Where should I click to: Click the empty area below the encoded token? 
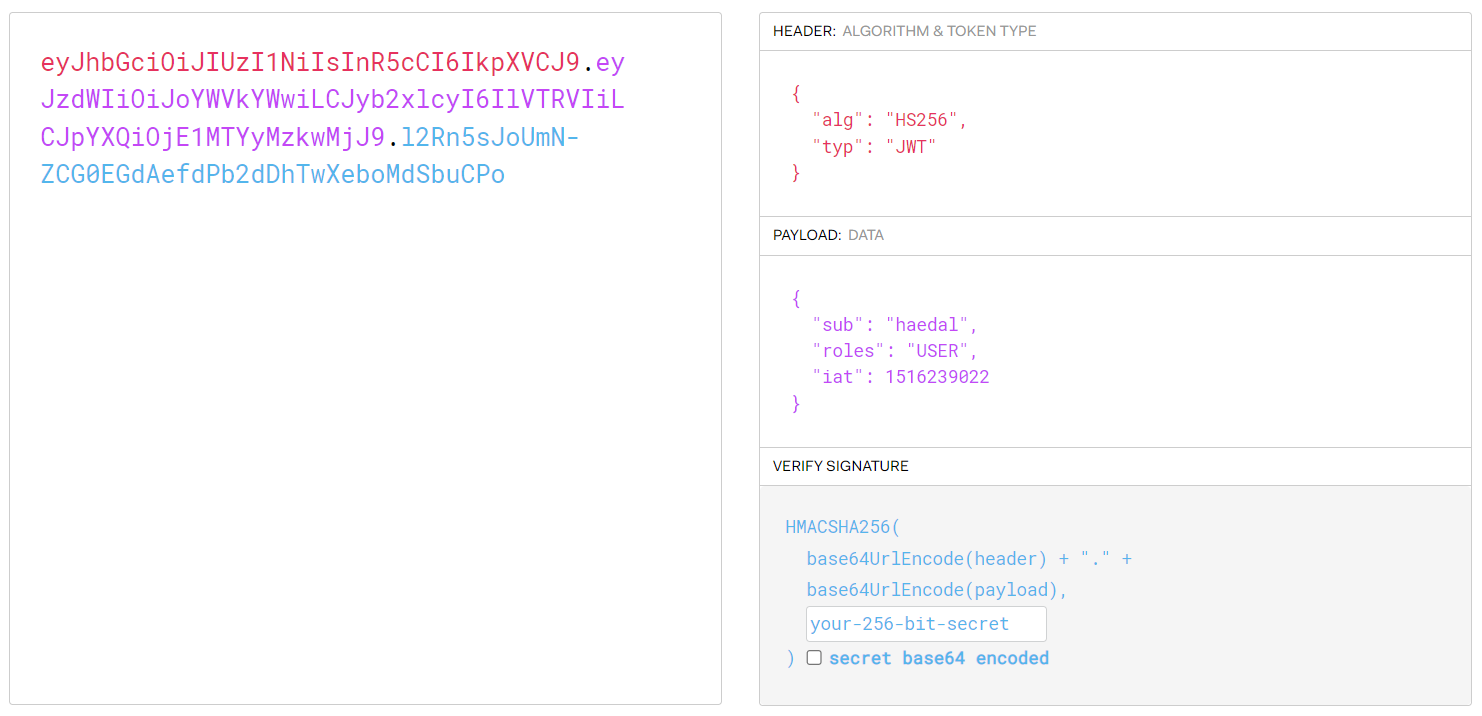point(365,450)
